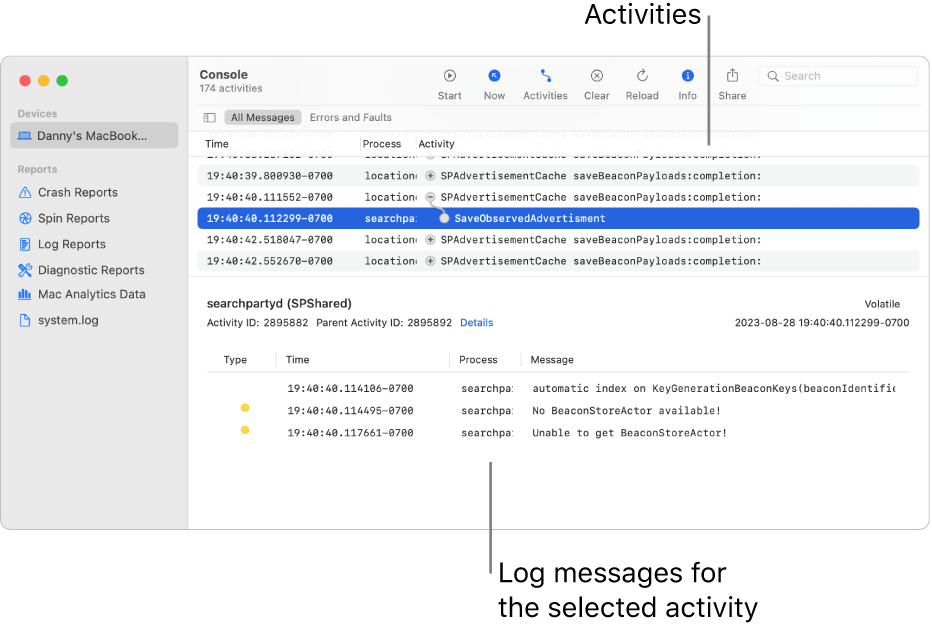Open the Share toolbar menu
Image resolution: width=932 pixels, height=630 pixels.
[732, 76]
